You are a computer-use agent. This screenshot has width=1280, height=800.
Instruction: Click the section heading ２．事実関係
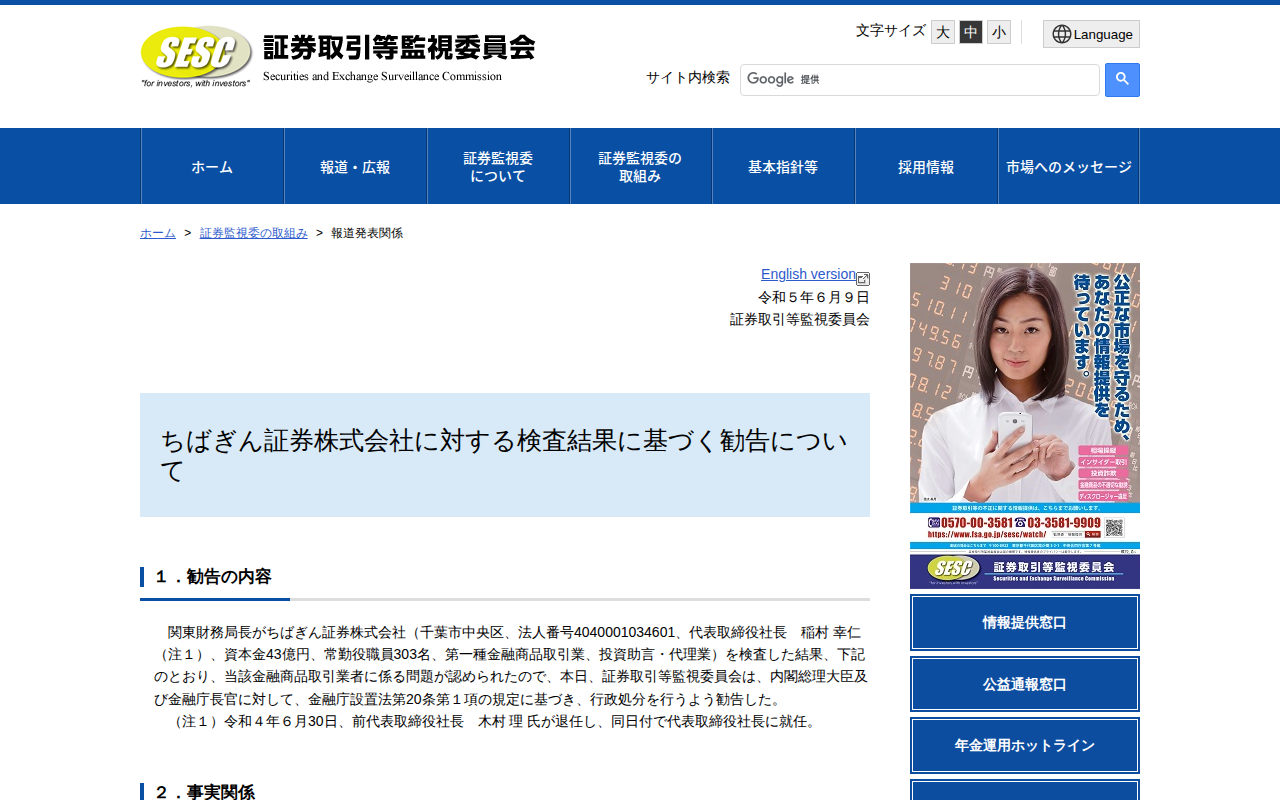[203, 791]
